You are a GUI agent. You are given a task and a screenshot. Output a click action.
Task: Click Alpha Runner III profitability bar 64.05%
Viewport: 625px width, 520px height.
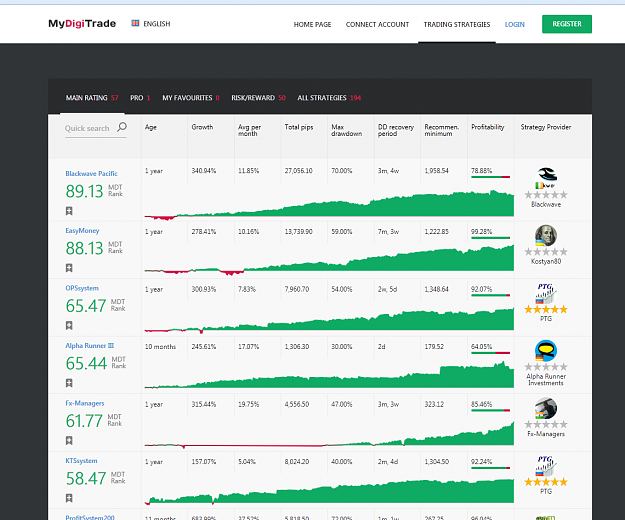(x=490, y=353)
